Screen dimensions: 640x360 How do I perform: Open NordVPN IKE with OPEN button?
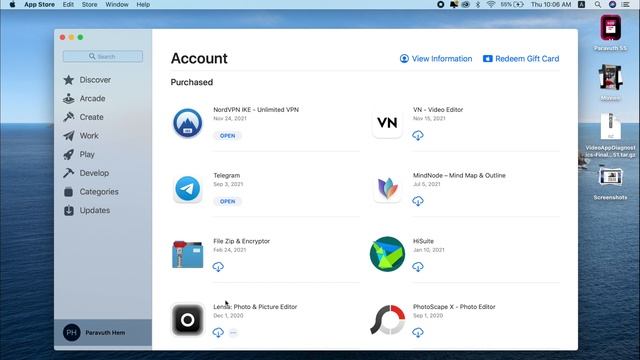pyautogui.click(x=227, y=136)
